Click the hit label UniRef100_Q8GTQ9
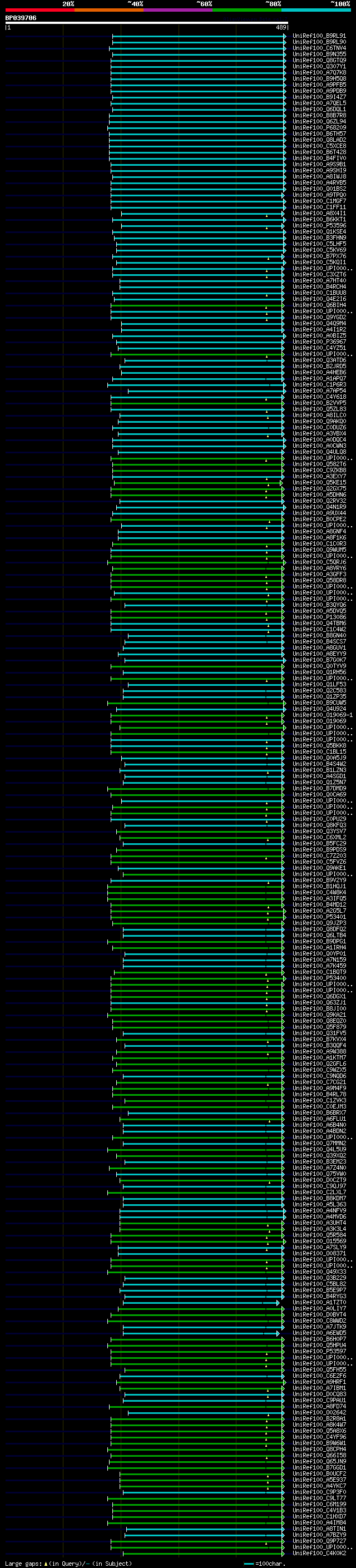Image resolution: width=356 pixels, height=1568 pixels. click(319, 60)
